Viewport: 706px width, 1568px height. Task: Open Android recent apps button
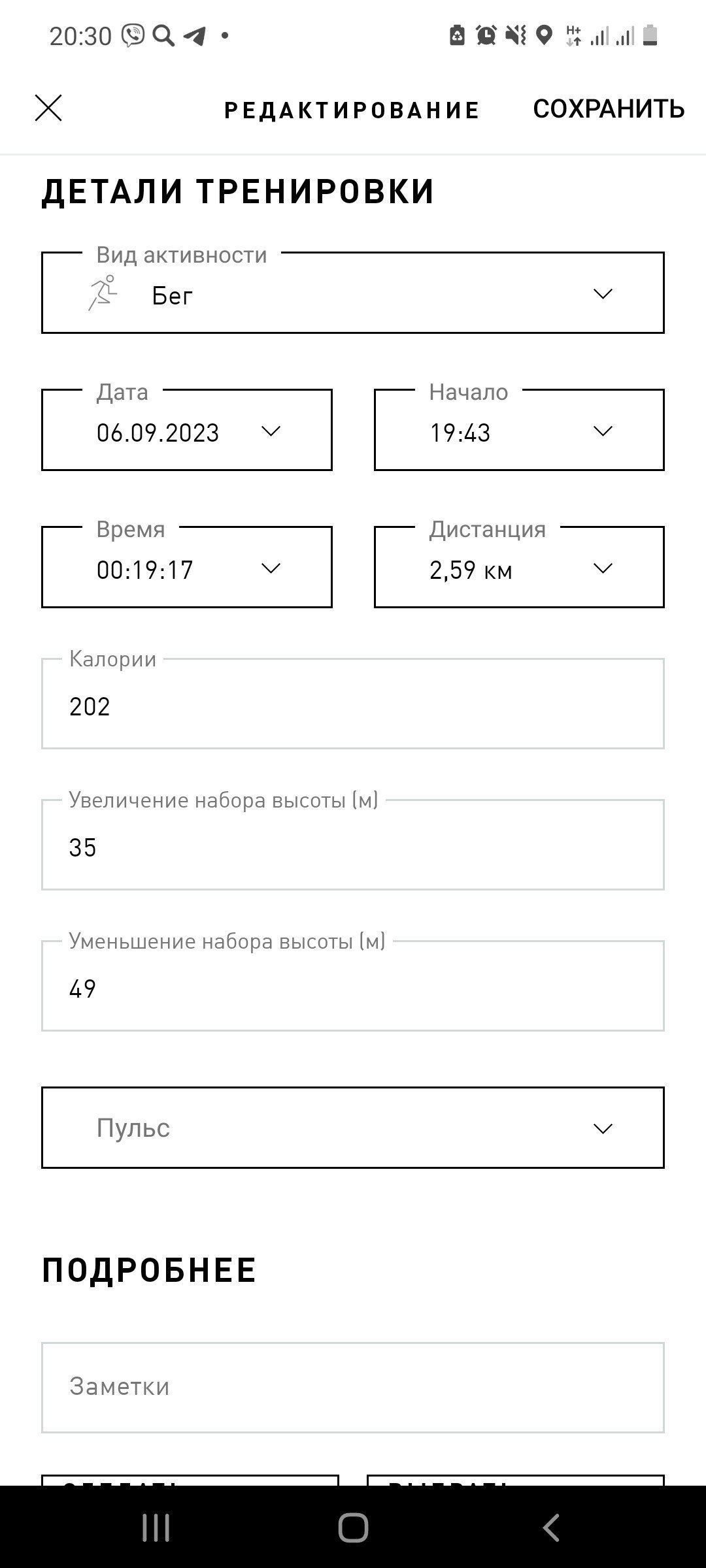tap(156, 1527)
